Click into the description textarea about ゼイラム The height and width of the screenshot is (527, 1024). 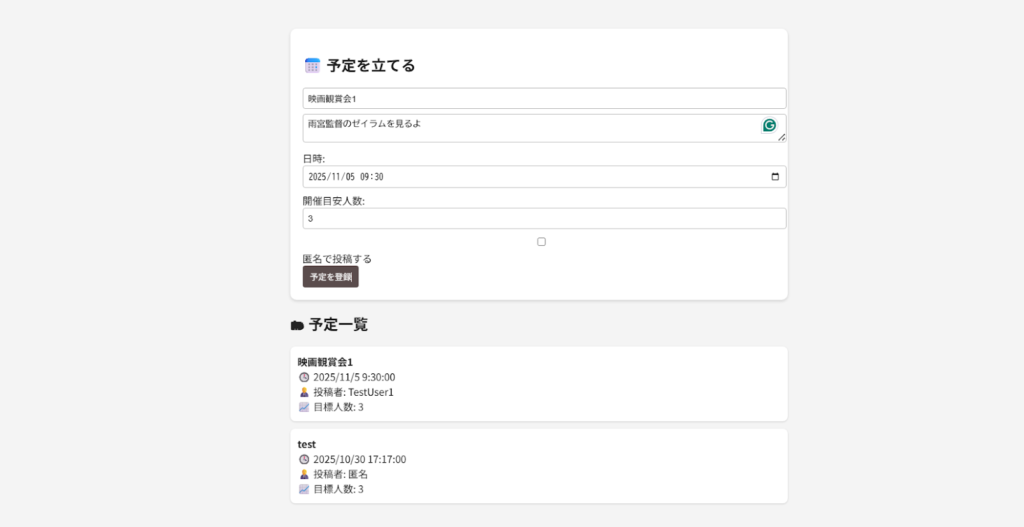(x=520, y=127)
